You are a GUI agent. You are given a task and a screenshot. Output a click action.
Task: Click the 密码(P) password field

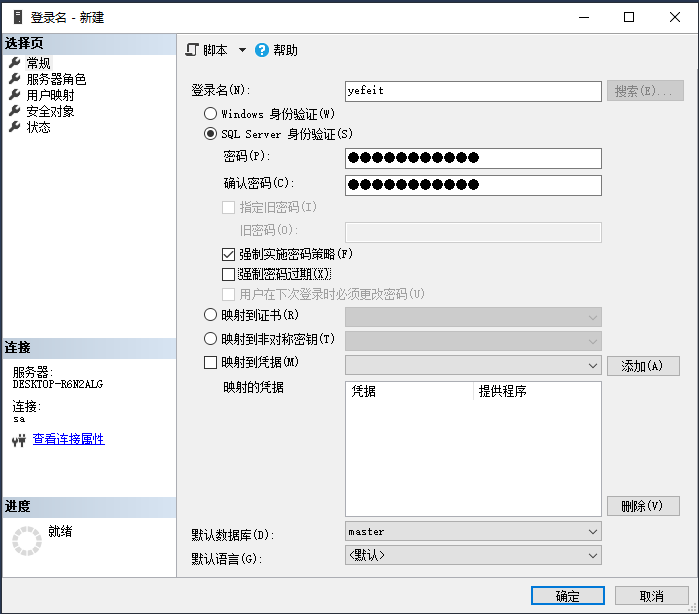click(x=473, y=158)
